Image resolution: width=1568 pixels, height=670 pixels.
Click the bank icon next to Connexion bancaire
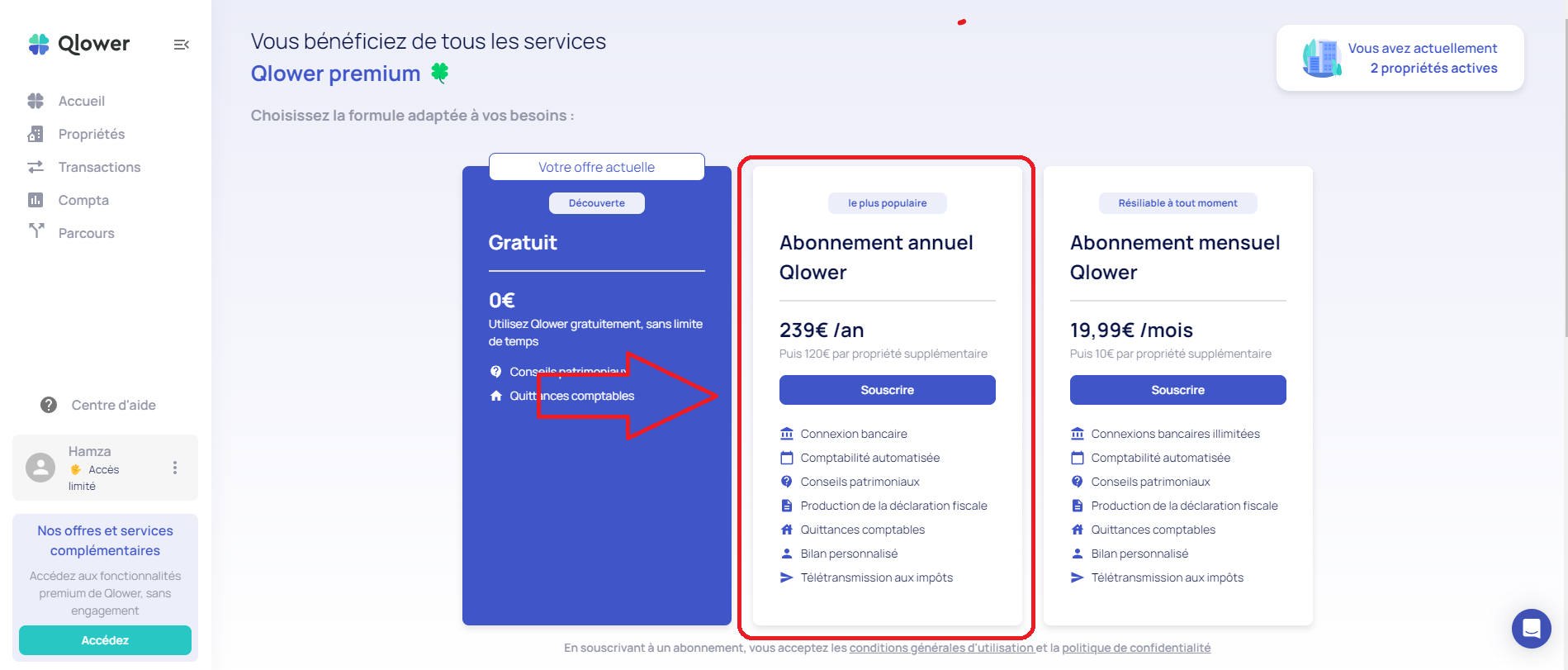[x=787, y=434]
